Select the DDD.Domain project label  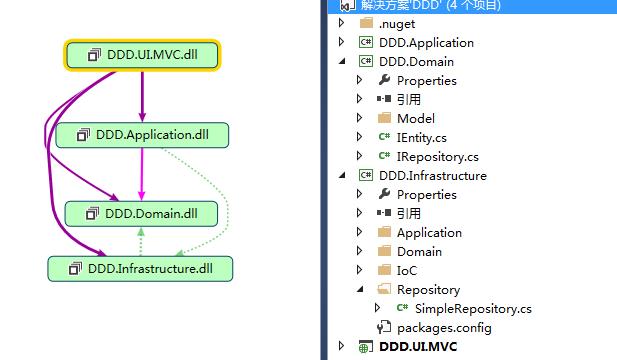tap(416, 61)
